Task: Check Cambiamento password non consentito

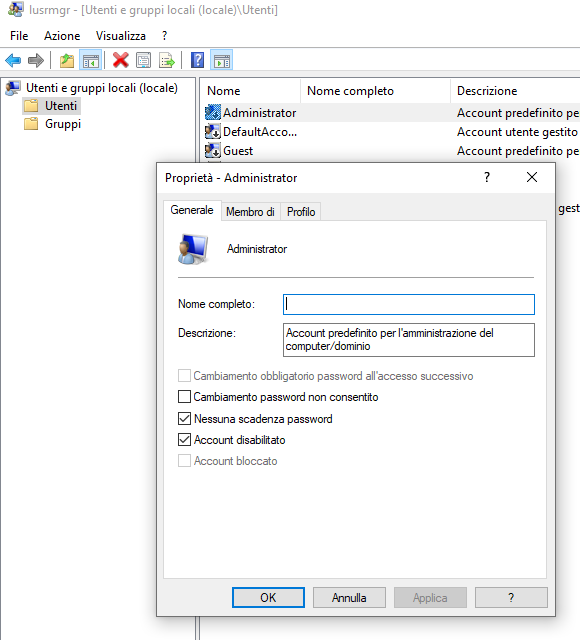Action: coord(184,397)
